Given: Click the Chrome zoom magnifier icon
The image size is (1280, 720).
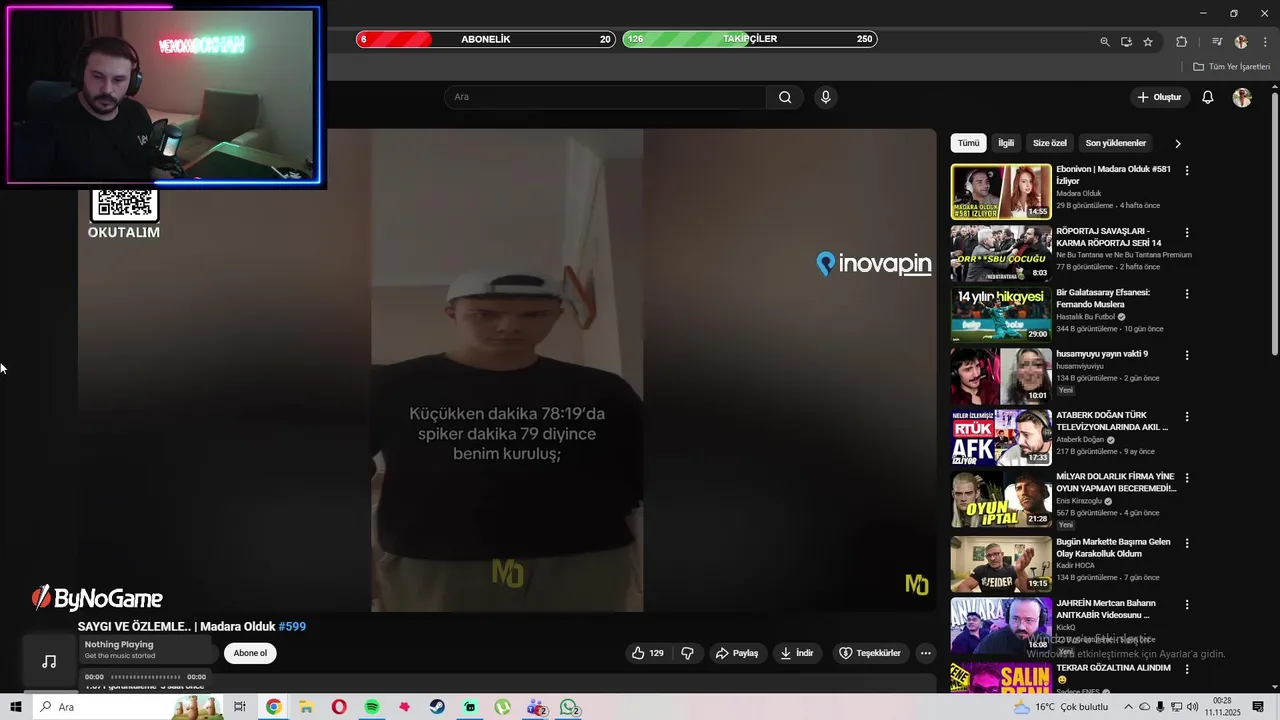Looking at the screenshot, I should 1105,42.
